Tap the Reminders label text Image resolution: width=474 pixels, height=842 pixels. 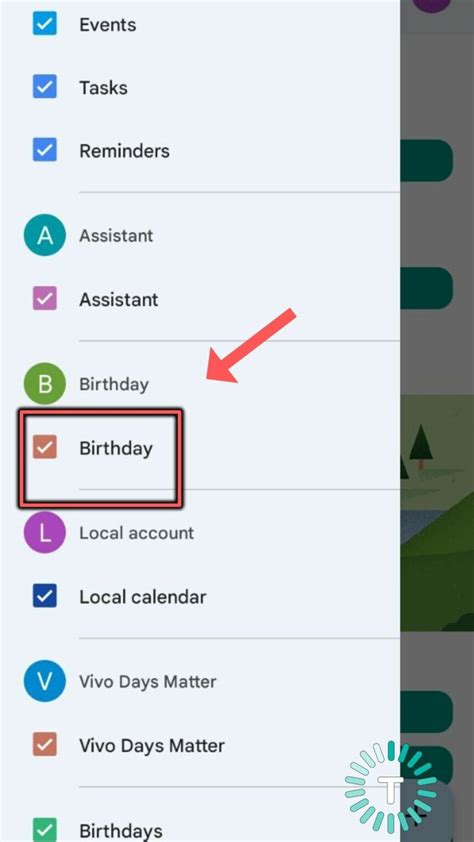click(125, 151)
